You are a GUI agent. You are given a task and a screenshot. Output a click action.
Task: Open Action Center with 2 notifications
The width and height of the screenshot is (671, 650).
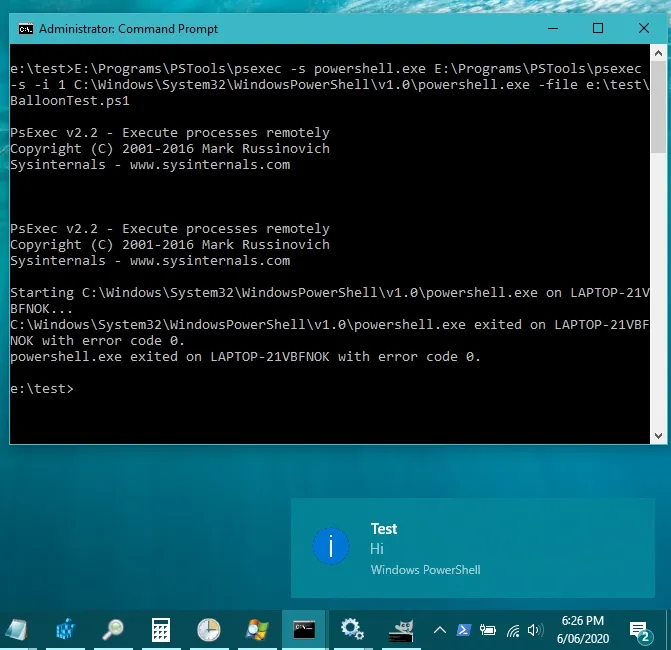point(640,632)
